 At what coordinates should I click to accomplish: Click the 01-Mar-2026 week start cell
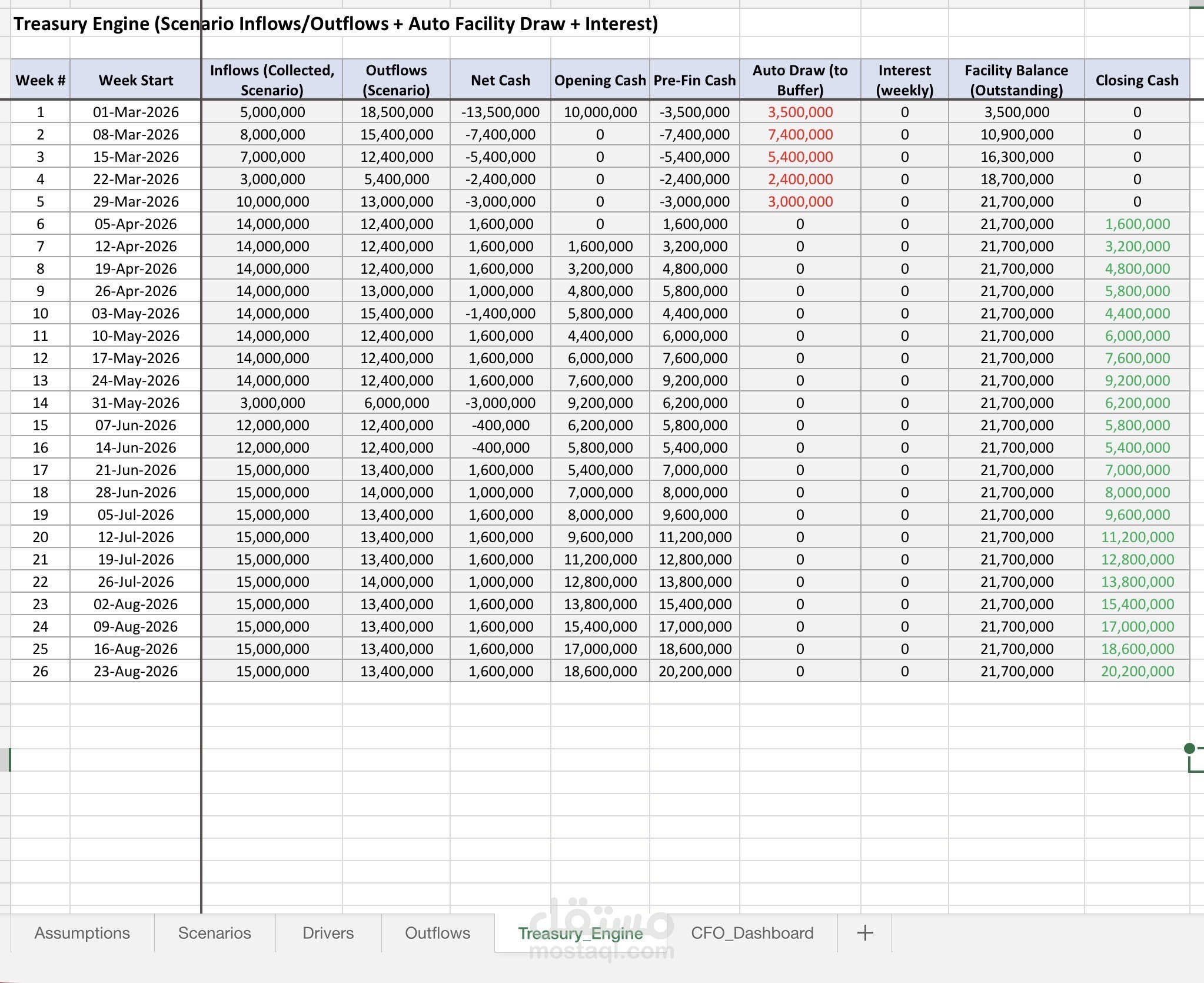pos(135,112)
